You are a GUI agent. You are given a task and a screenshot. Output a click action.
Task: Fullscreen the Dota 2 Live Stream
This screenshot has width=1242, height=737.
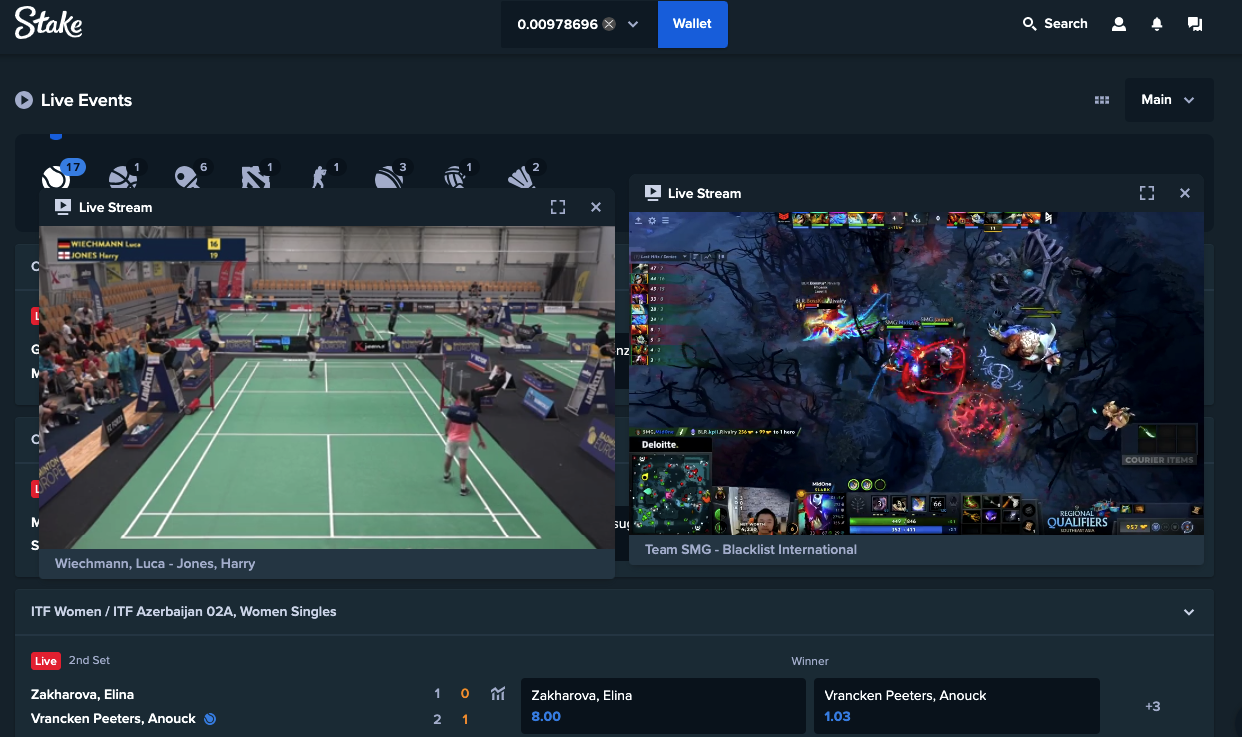[1147, 193]
